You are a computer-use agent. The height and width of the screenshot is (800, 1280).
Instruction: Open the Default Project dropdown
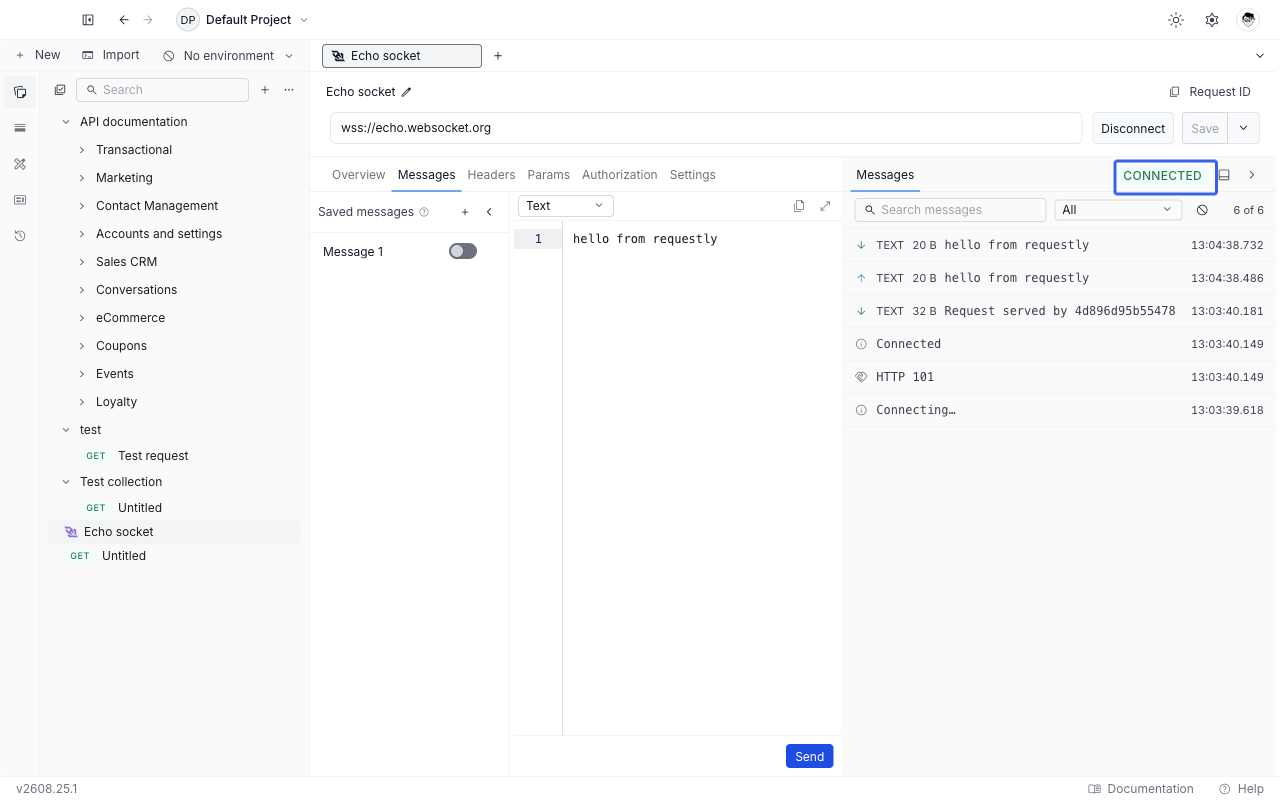243,20
